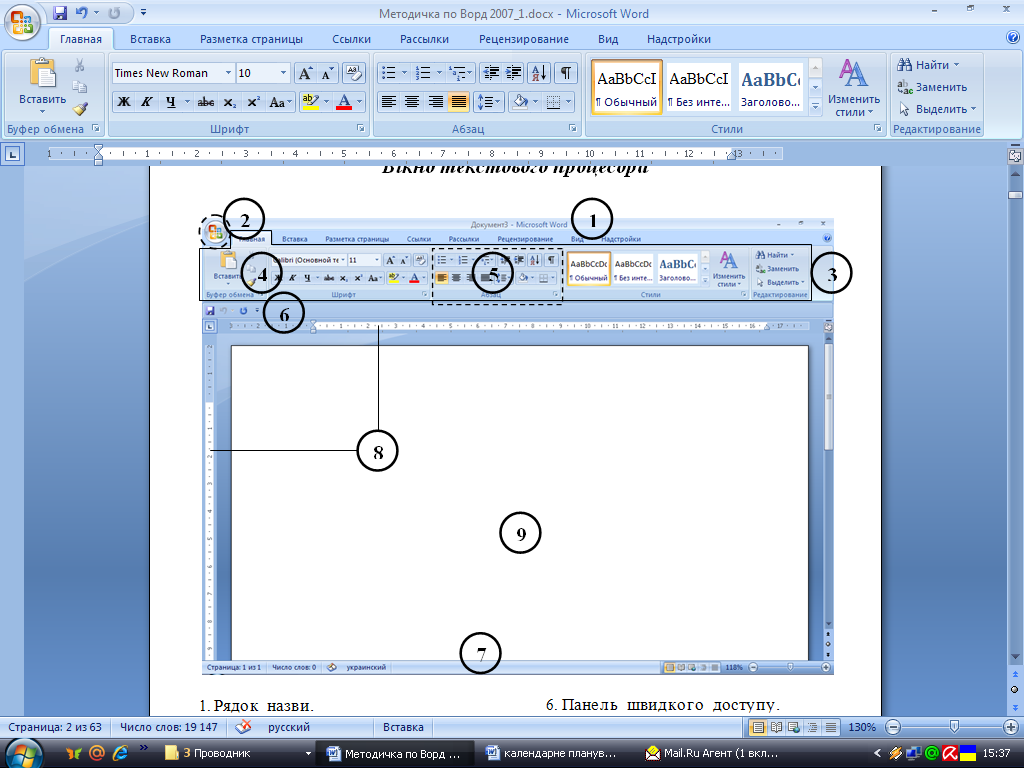The width and height of the screenshot is (1024, 768).
Task: Toggle Insert mode (Вставка) in status bar
Action: [x=403, y=727]
